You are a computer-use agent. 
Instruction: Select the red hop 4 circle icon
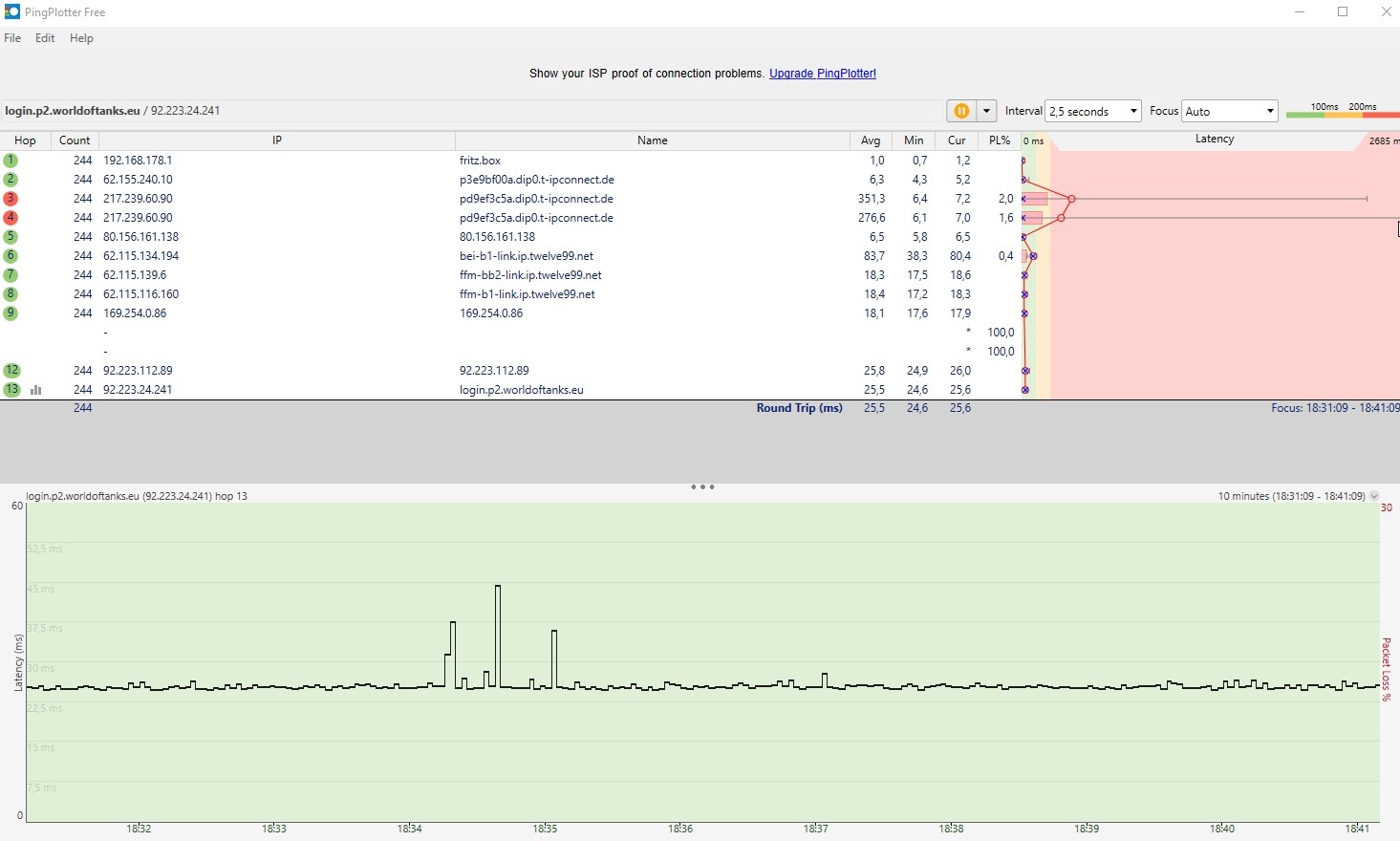coord(11,218)
